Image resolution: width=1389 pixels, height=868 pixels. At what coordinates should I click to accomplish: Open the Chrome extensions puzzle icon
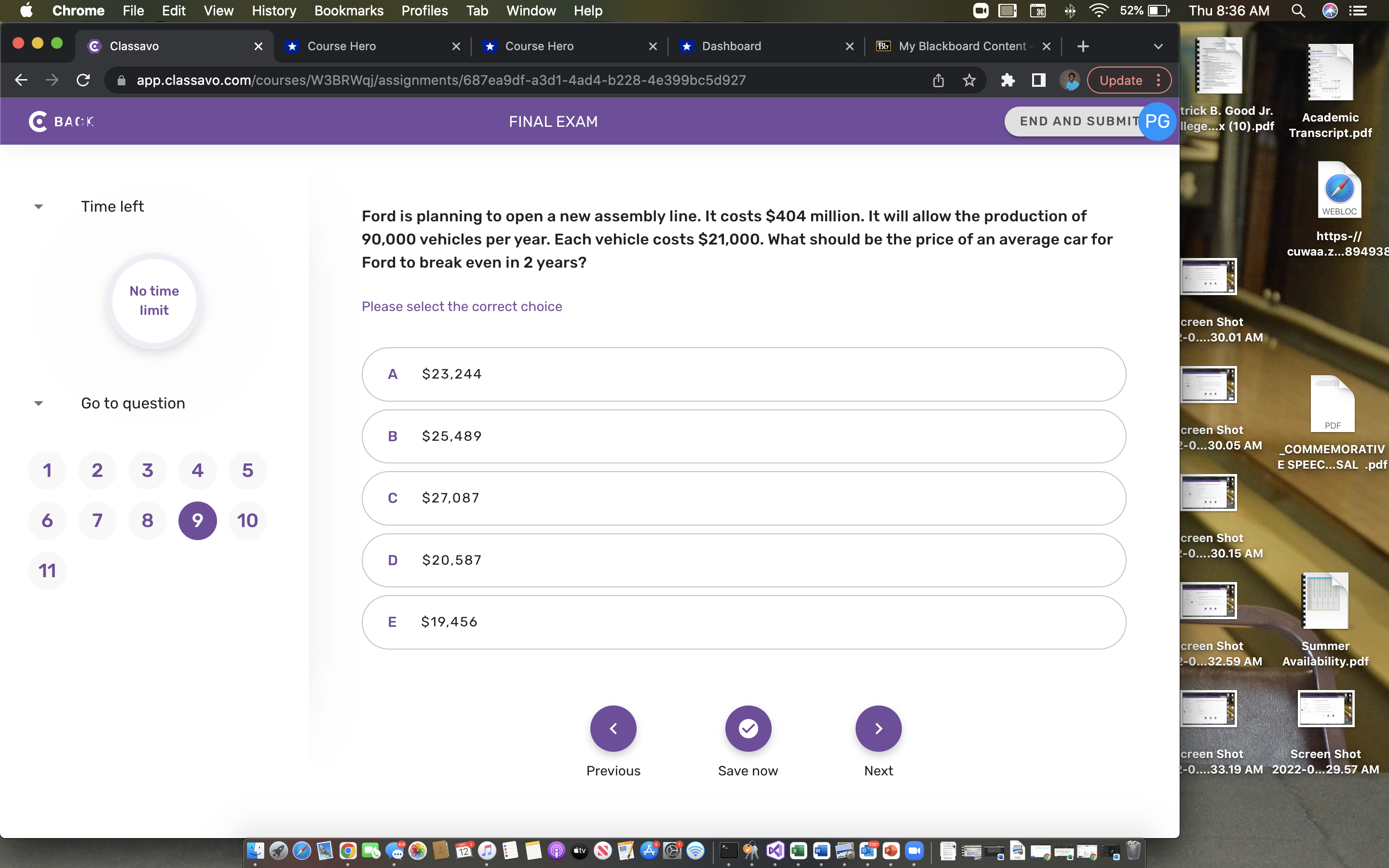tap(1008, 80)
